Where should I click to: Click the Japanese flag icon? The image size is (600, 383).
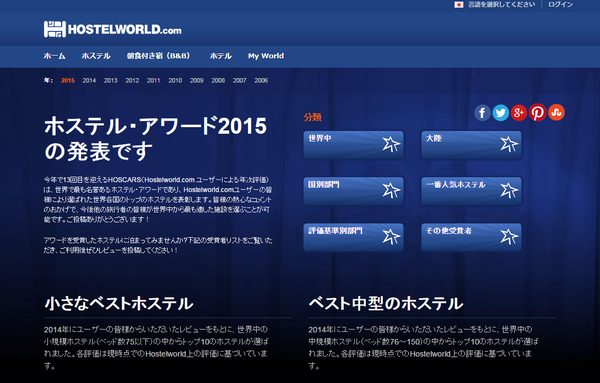pos(458,5)
